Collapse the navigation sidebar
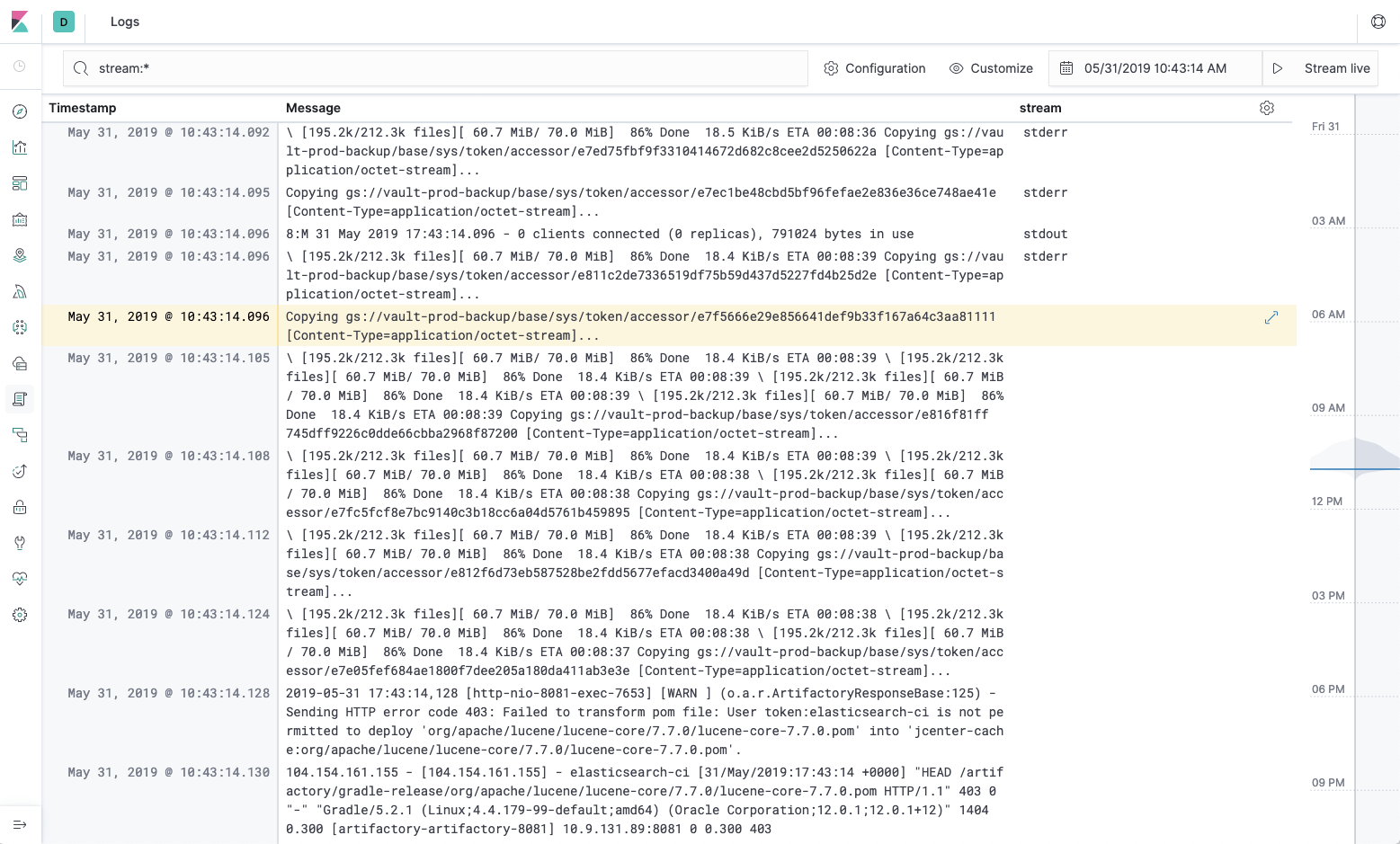 click(20, 824)
